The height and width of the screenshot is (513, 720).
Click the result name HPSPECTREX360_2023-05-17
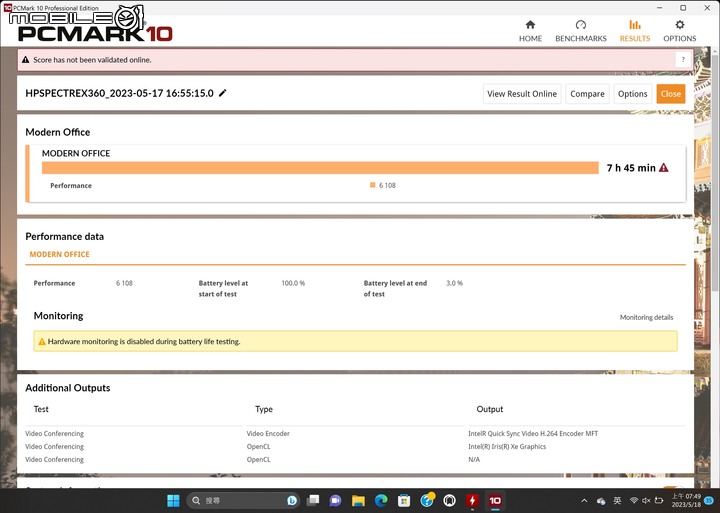[x=119, y=93]
